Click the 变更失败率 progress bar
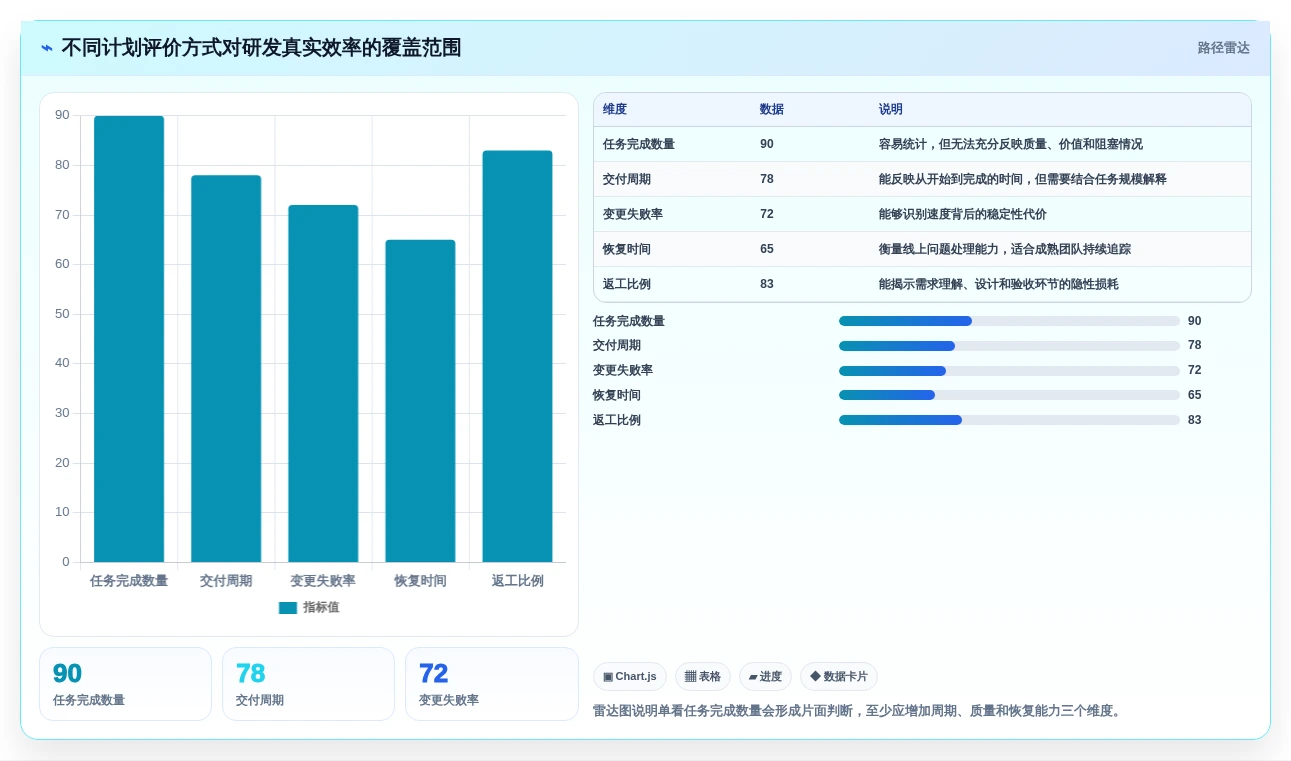Image resolution: width=1291 pixels, height=761 pixels. coord(1009,371)
